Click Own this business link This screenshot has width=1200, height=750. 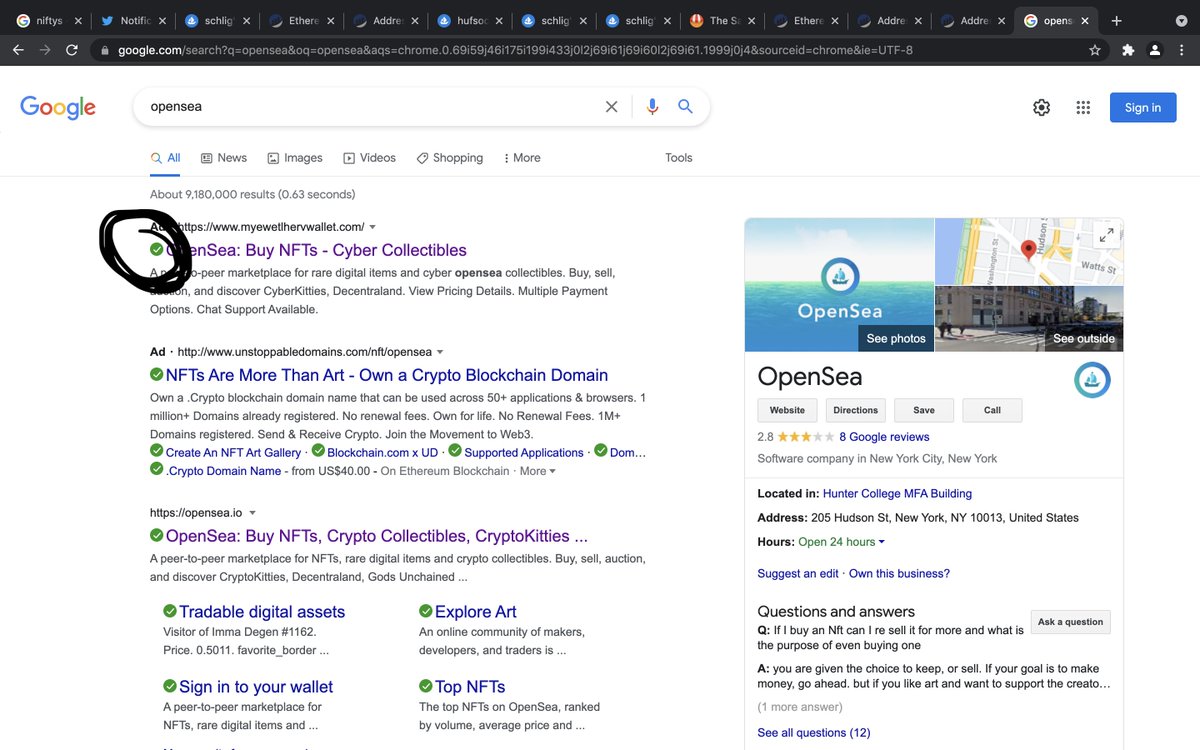pyautogui.click(x=899, y=574)
